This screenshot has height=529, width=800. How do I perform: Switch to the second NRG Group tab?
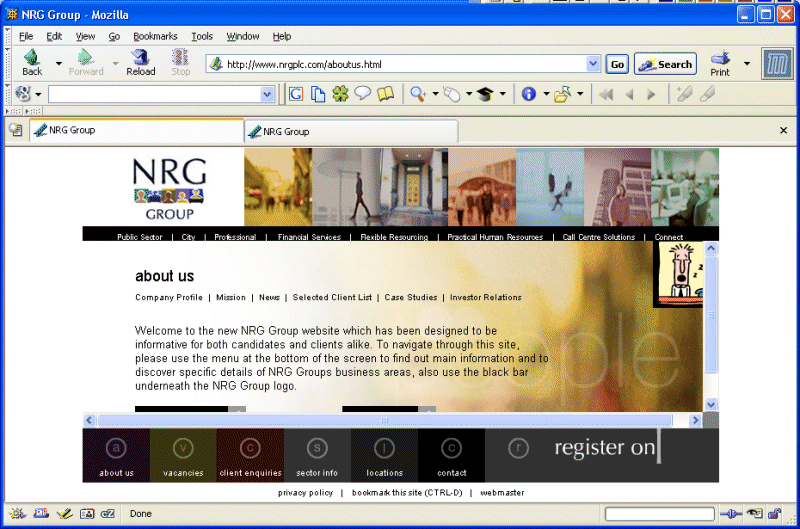point(351,132)
